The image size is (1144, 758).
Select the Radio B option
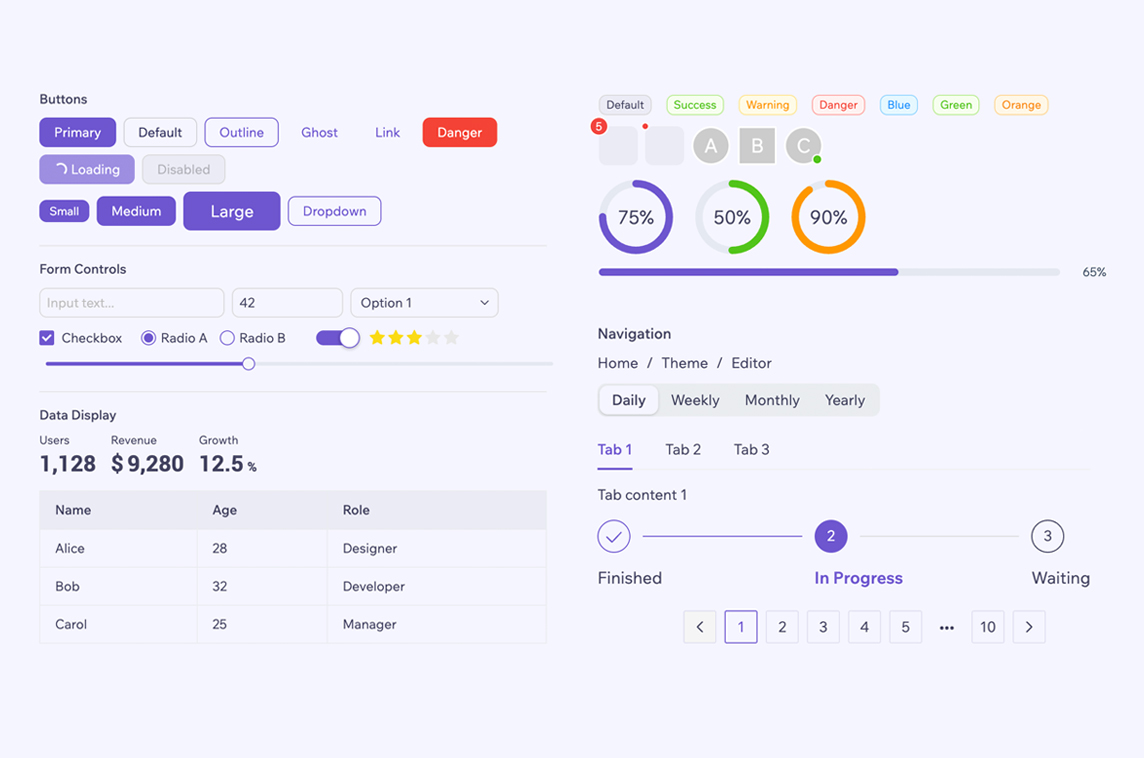coord(227,338)
